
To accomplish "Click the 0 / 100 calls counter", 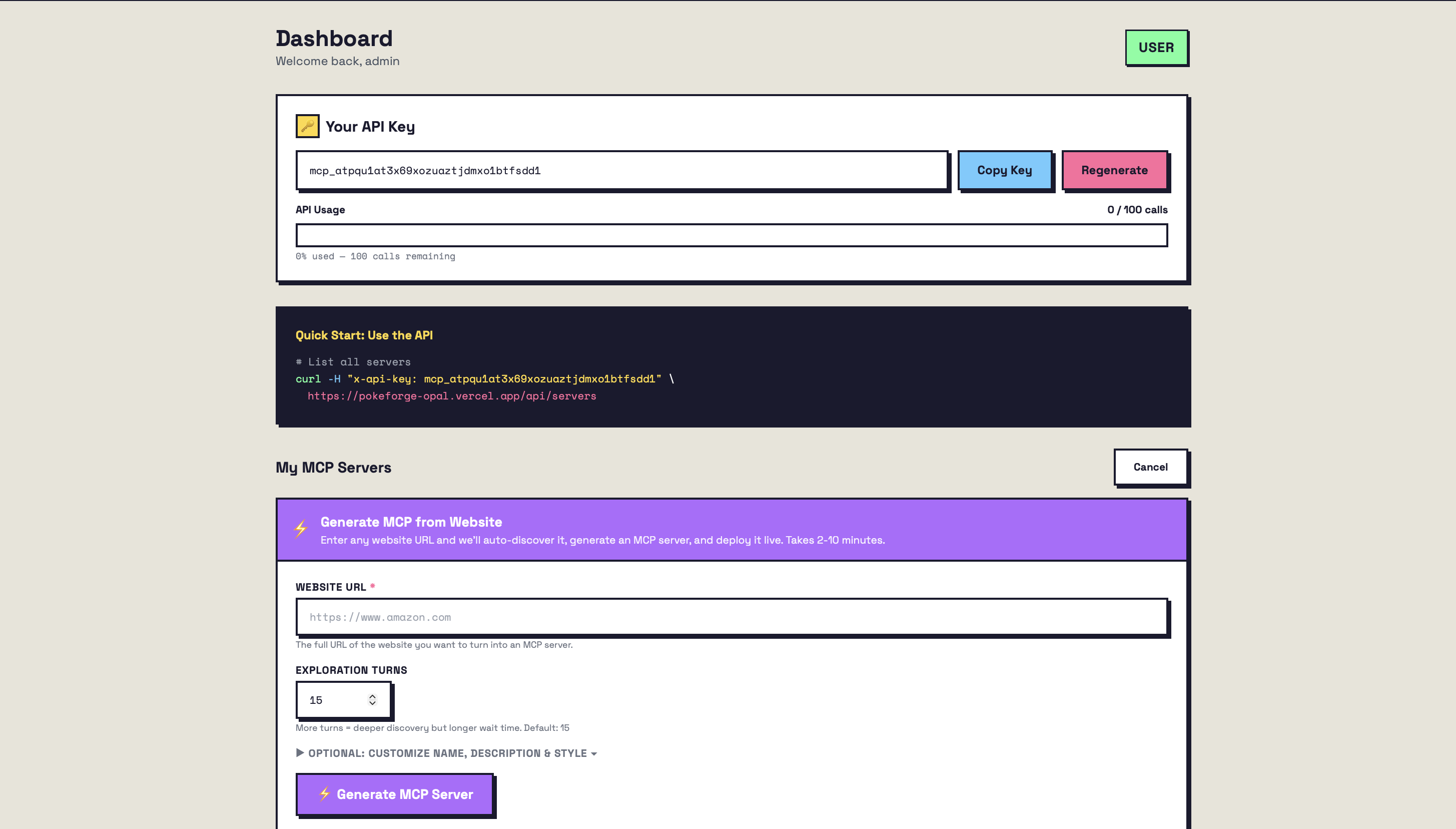I will [x=1137, y=210].
